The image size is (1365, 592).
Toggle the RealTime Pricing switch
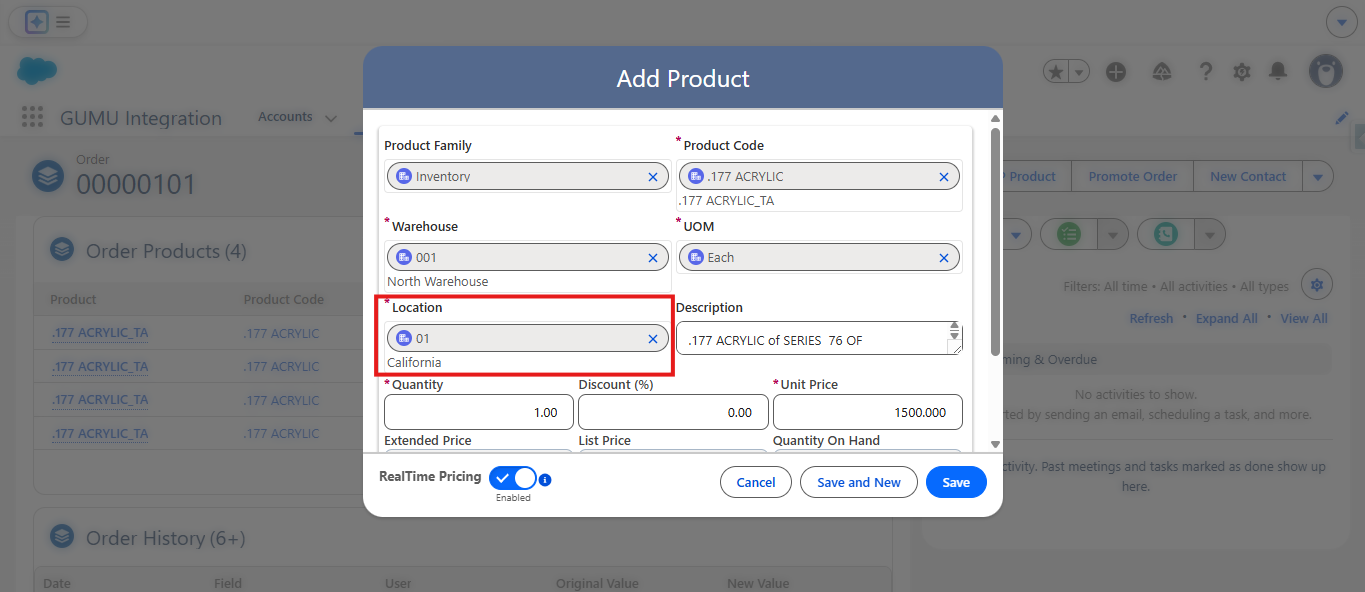point(513,478)
